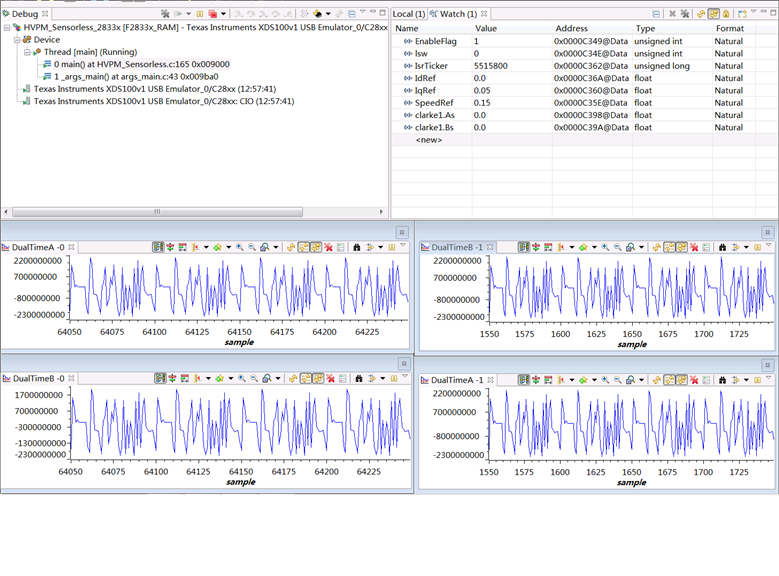Image resolution: width=779 pixels, height=576 pixels.
Task: Click refresh icon in DualTimeA -1 graph toolbar
Action: [657, 380]
